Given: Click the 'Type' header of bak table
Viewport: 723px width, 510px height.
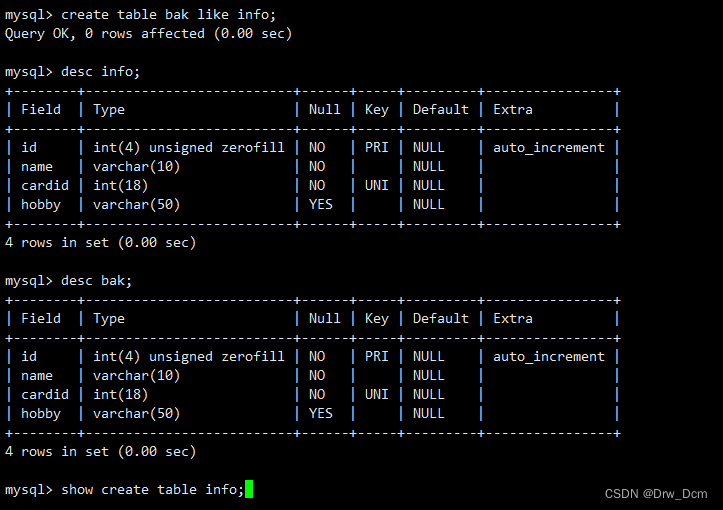Looking at the screenshot, I should click(x=109, y=319).
